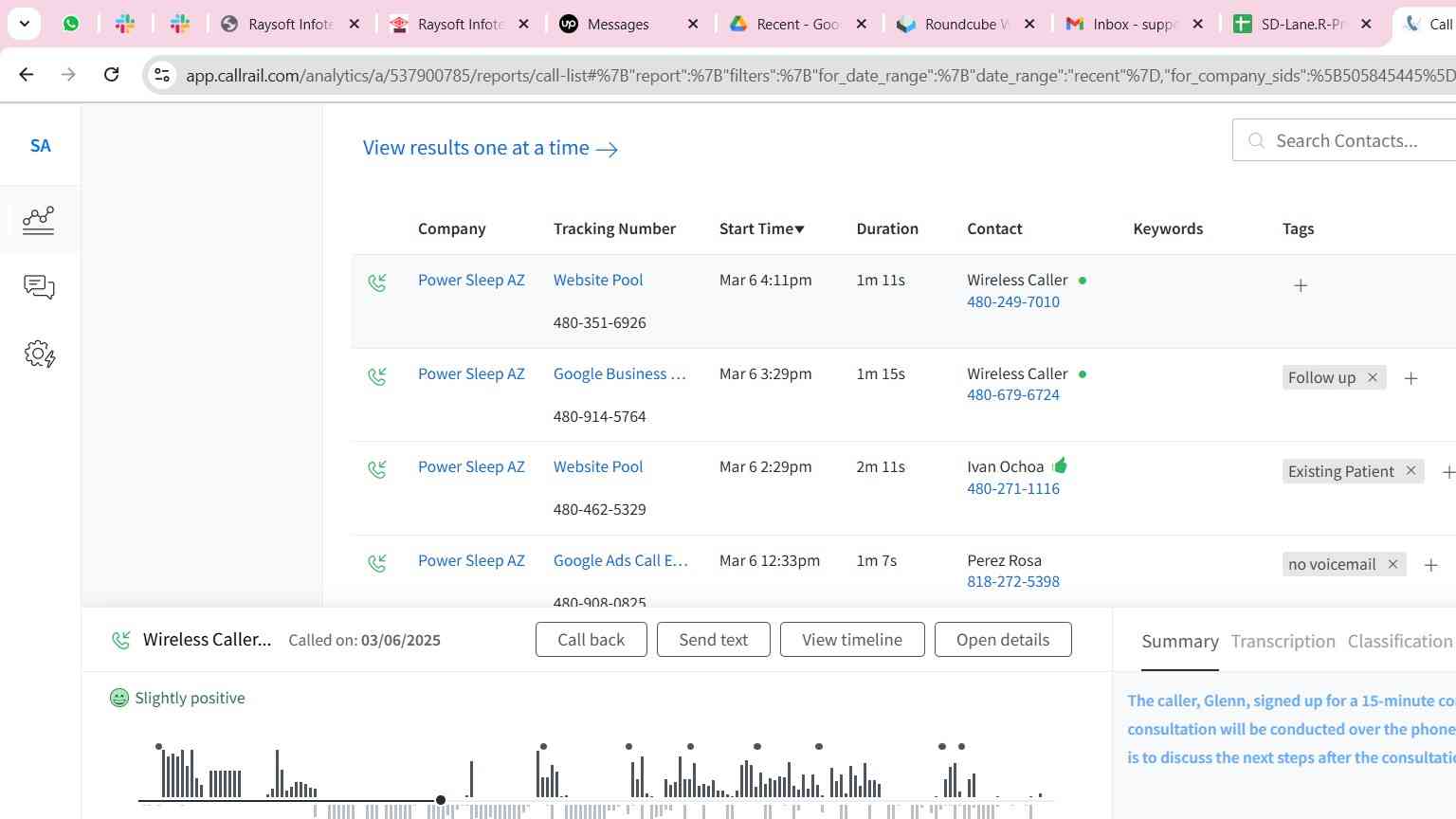
Task: Click Mar 6 2:29pm start time cell
Action: click(765, 466)
